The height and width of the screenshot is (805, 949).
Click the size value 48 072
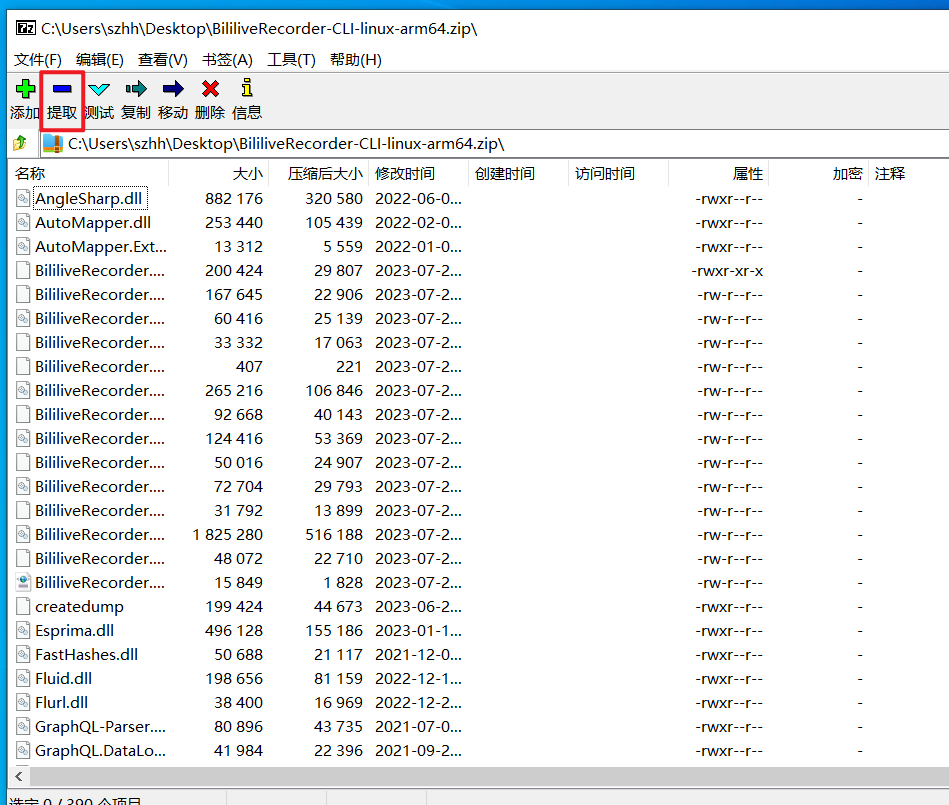(238, 559)
